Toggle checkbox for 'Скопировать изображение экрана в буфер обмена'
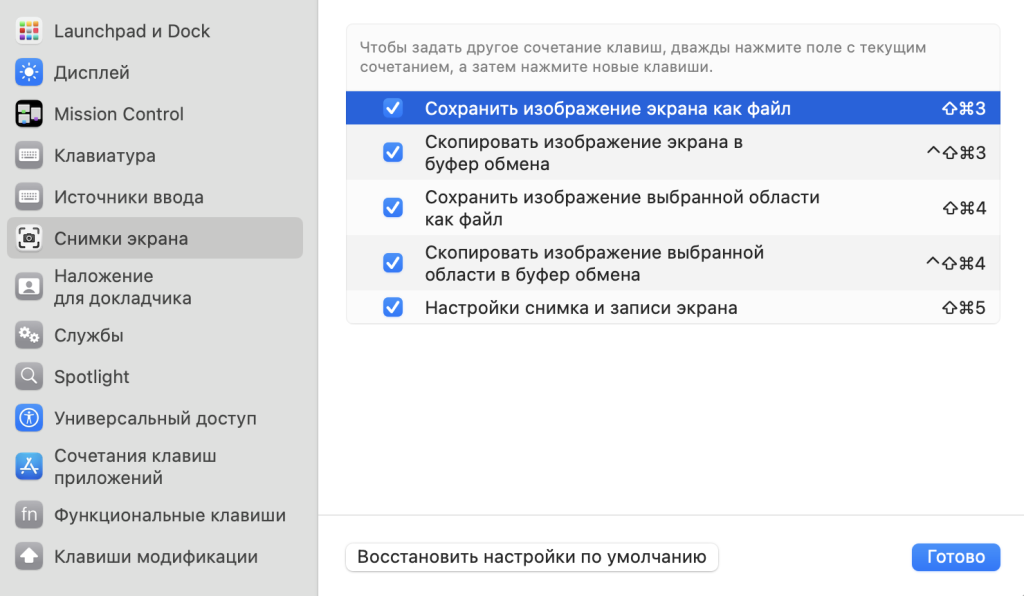The height and width of the screenshot is (596, 1024). pos(392,151)
